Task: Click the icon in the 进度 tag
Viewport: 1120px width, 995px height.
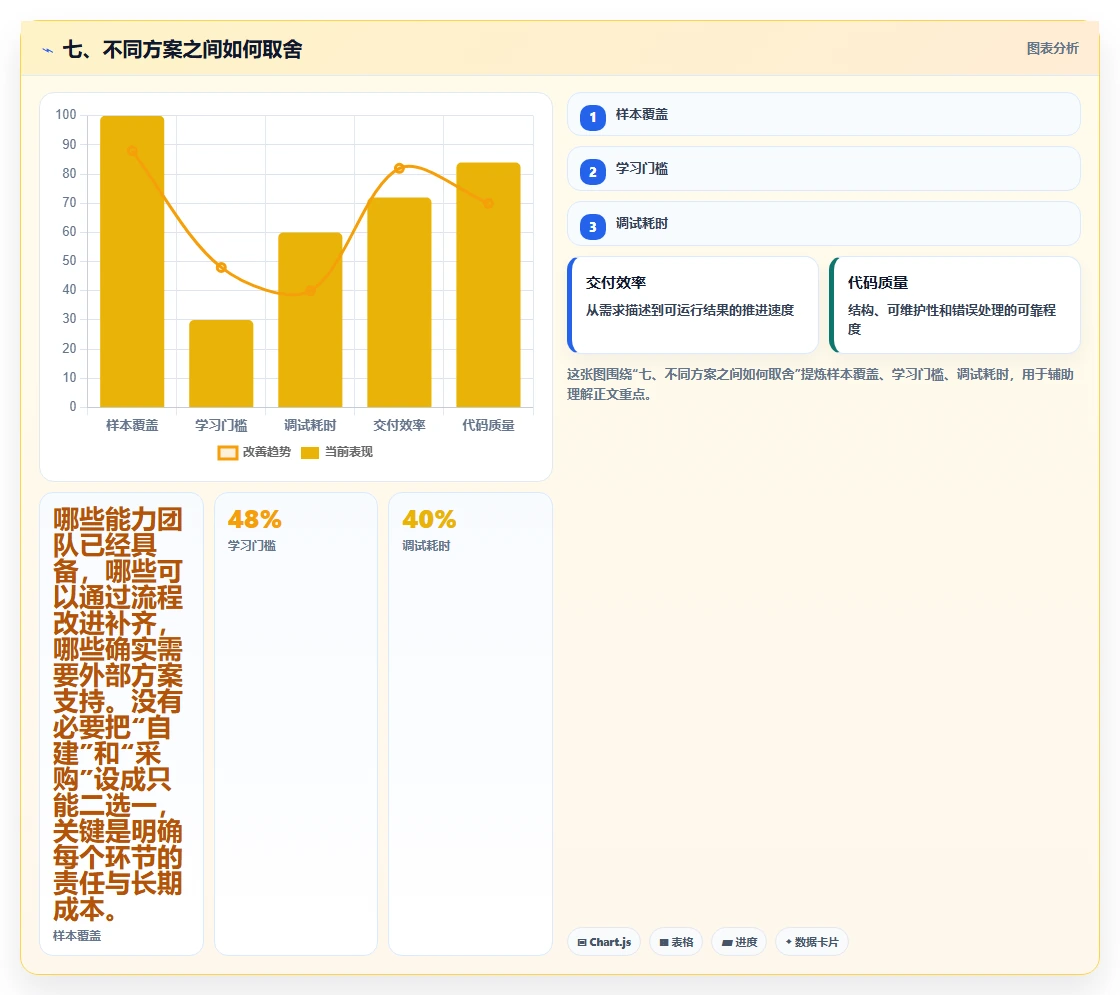Action: (727, 943)
